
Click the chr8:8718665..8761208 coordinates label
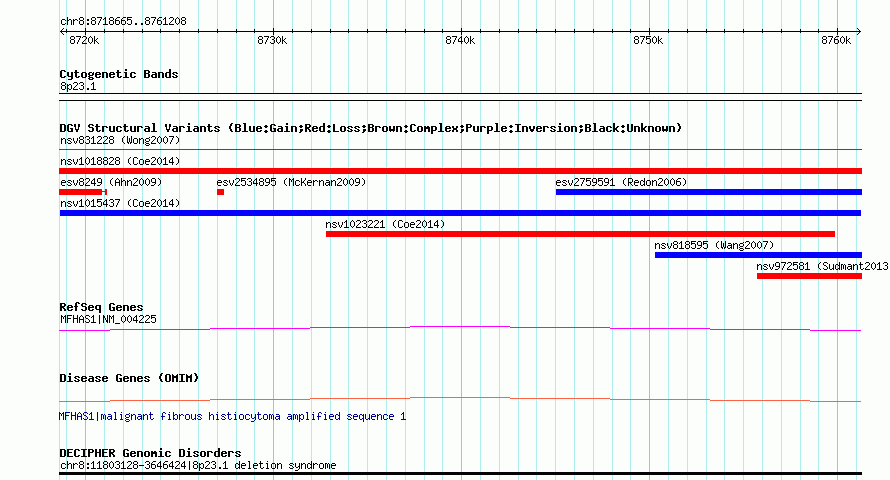123,22
